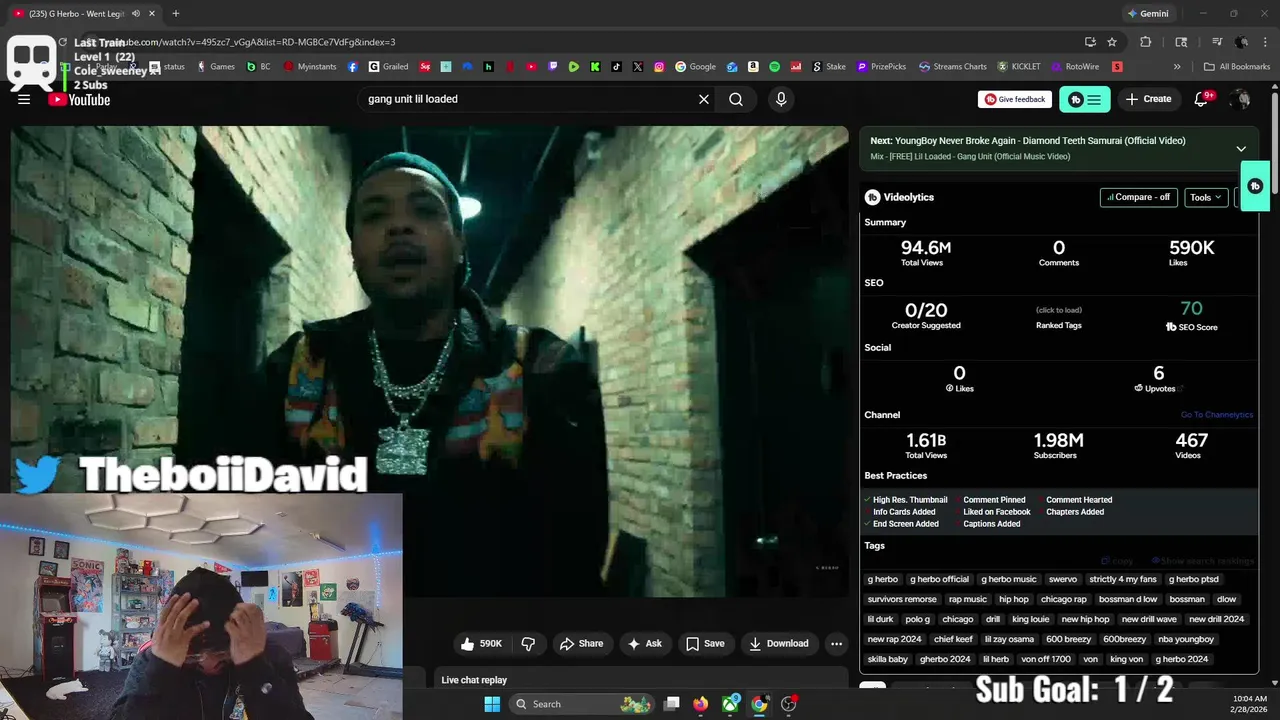Image resolution: width=1280 pixels, height=720 pixels.
Task: Select the 'g herbo' tag
Action: click(x=882, y=579)
